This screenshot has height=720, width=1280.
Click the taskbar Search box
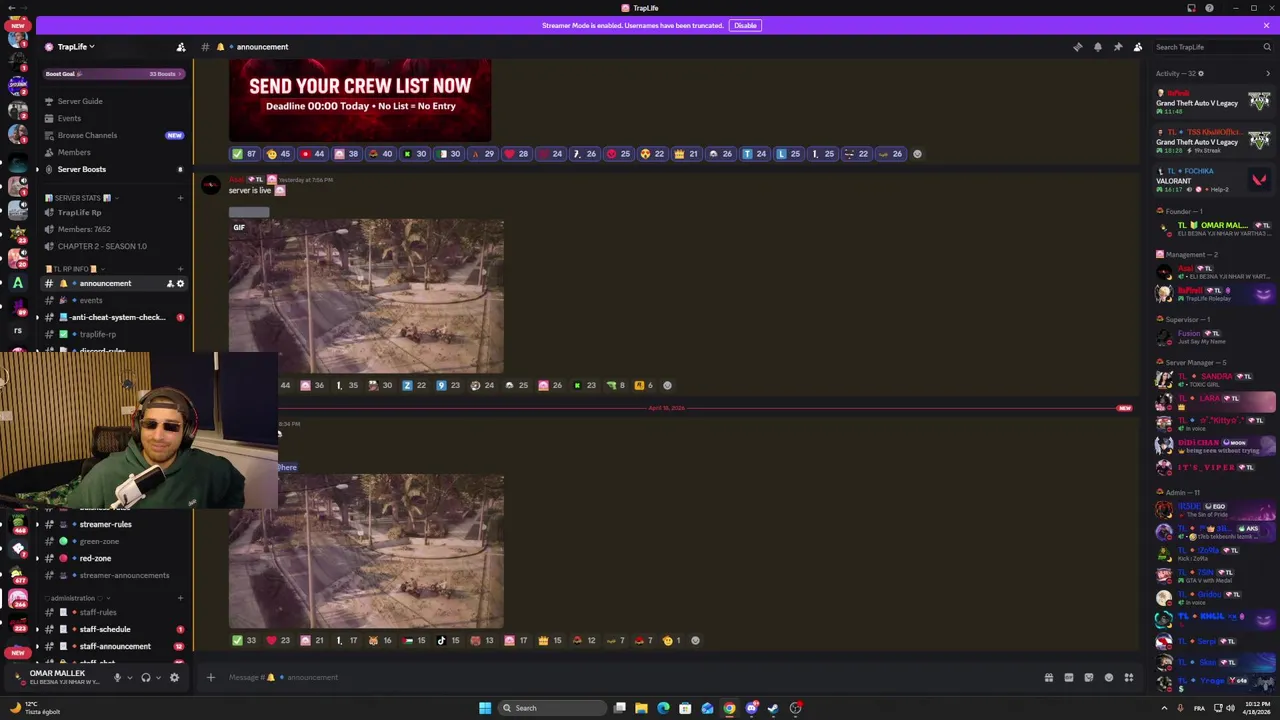point(553,708)
